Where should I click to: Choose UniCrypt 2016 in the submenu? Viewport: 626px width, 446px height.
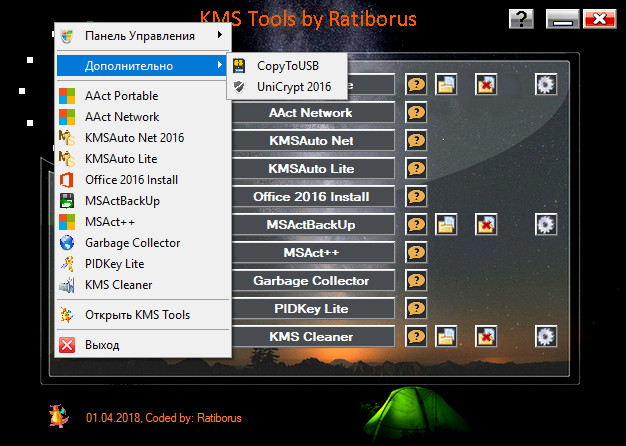click(x=293, y=87)
